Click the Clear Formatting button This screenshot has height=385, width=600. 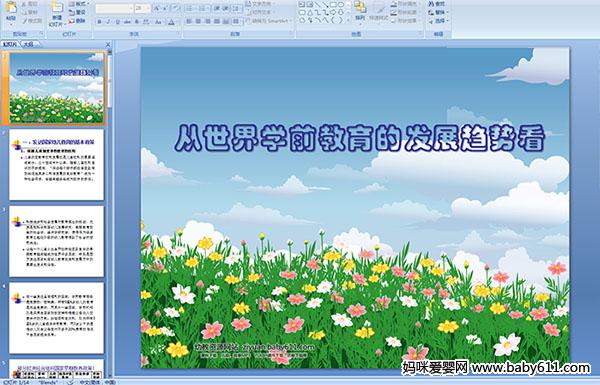pos(175,8)
